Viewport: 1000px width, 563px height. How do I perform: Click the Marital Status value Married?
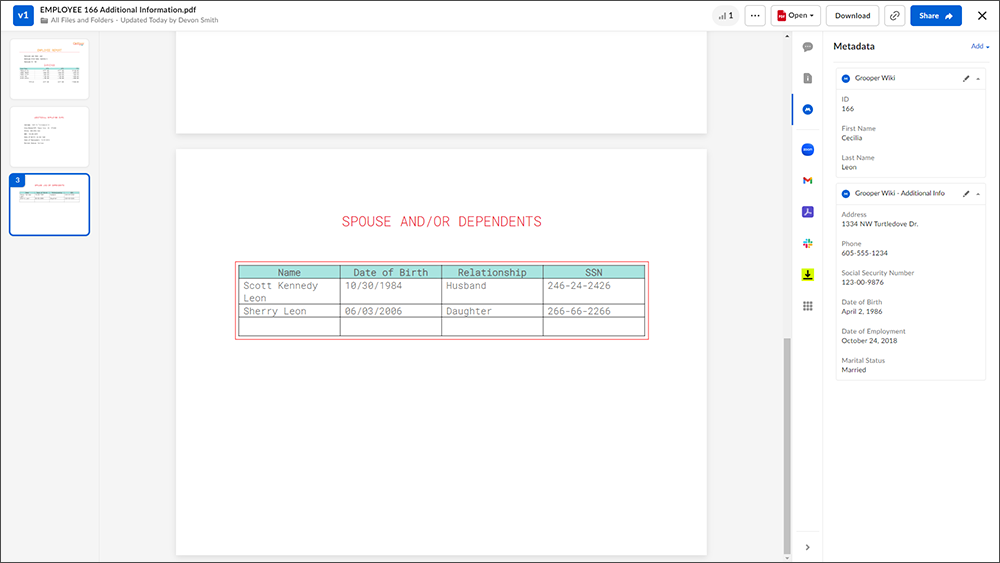pyautogui.click(x=853, y=370)
